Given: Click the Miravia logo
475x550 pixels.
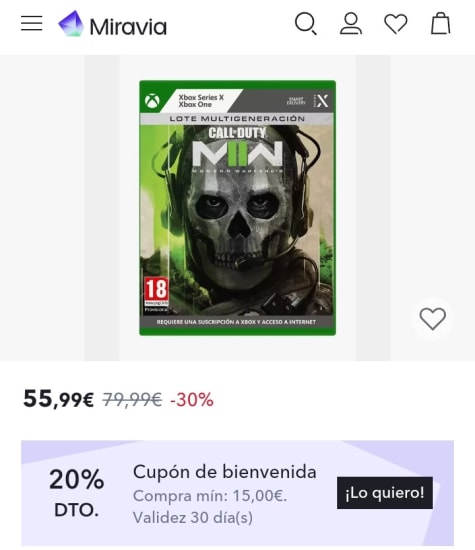Looking at the screenshot, I should pyautogui.click(x=112, y=25).
